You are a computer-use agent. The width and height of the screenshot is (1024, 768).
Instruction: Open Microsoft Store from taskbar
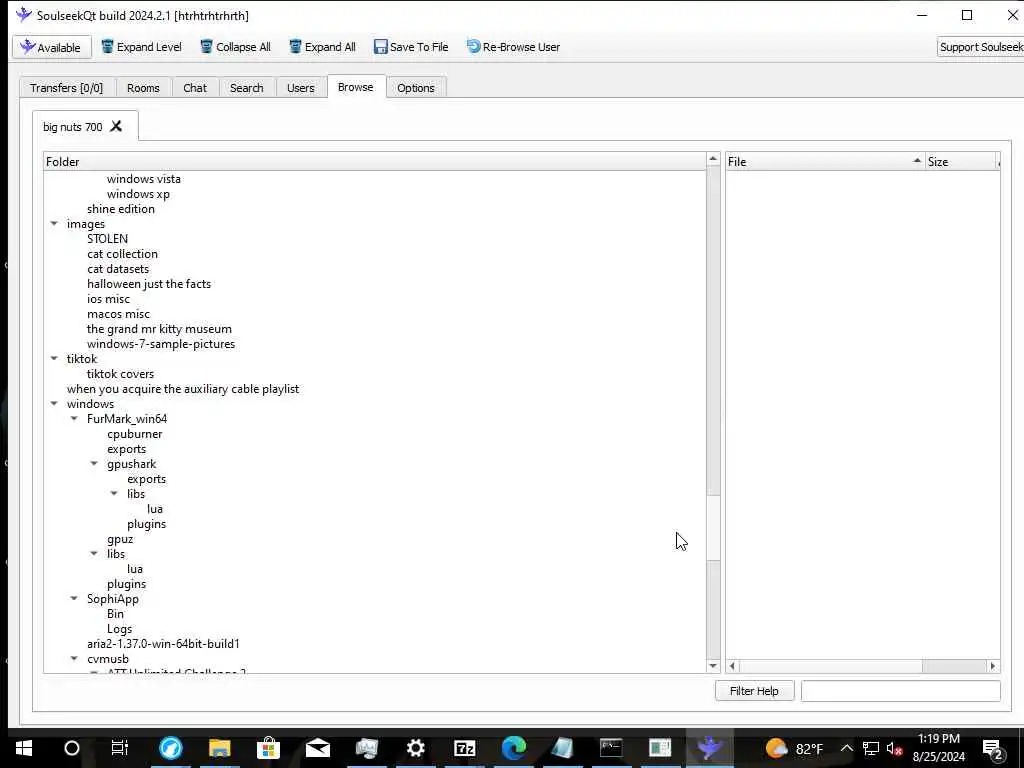point(268,748)
